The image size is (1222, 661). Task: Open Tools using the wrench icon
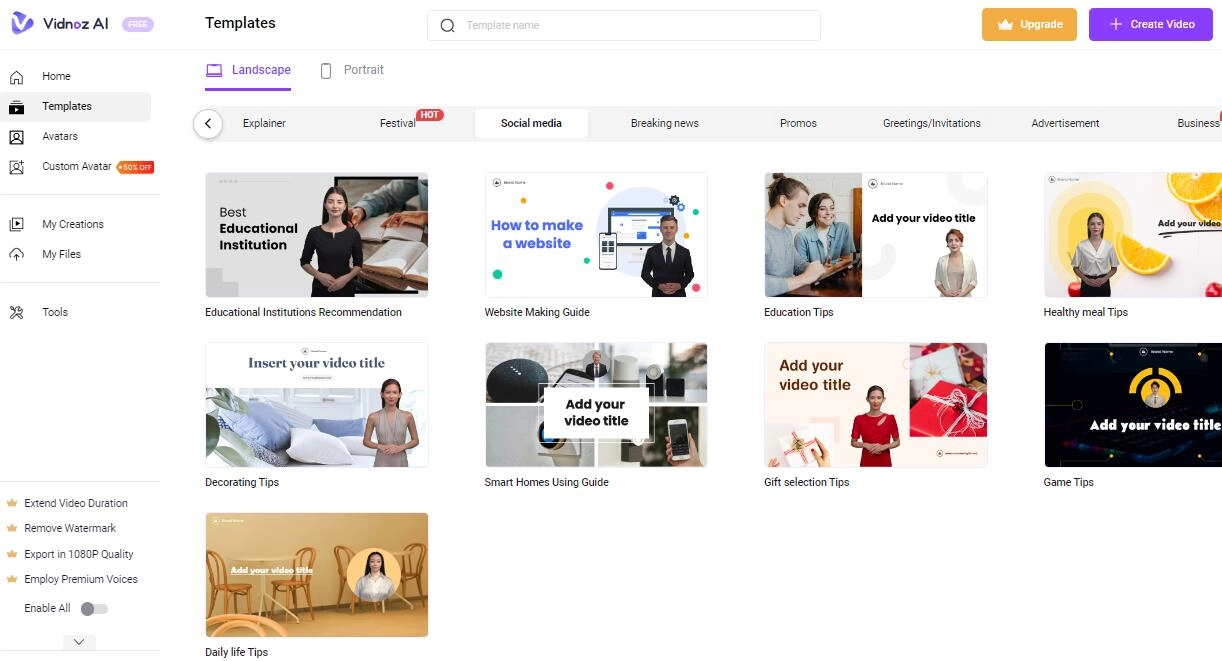[16, 313]
